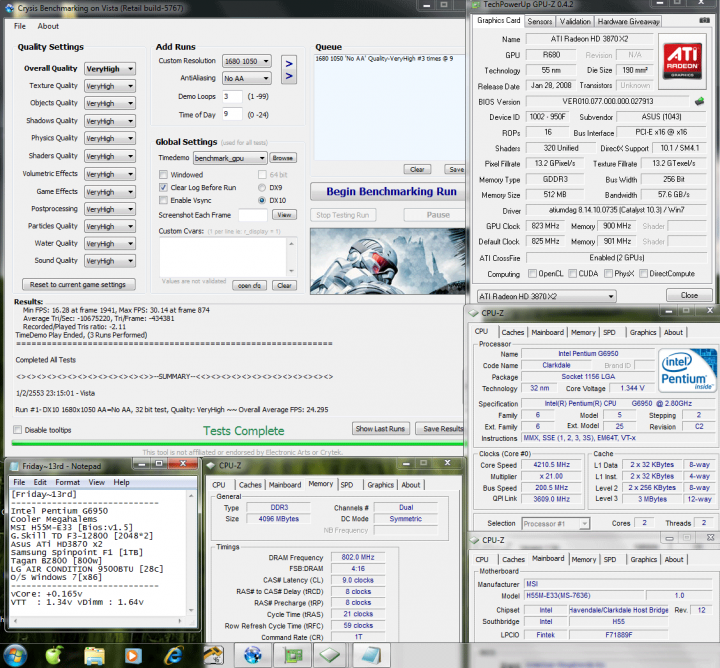The width and height of the screenshot is (720, 668).
Task: Open the About menu in benchmark tool
Action: (48, 26)
